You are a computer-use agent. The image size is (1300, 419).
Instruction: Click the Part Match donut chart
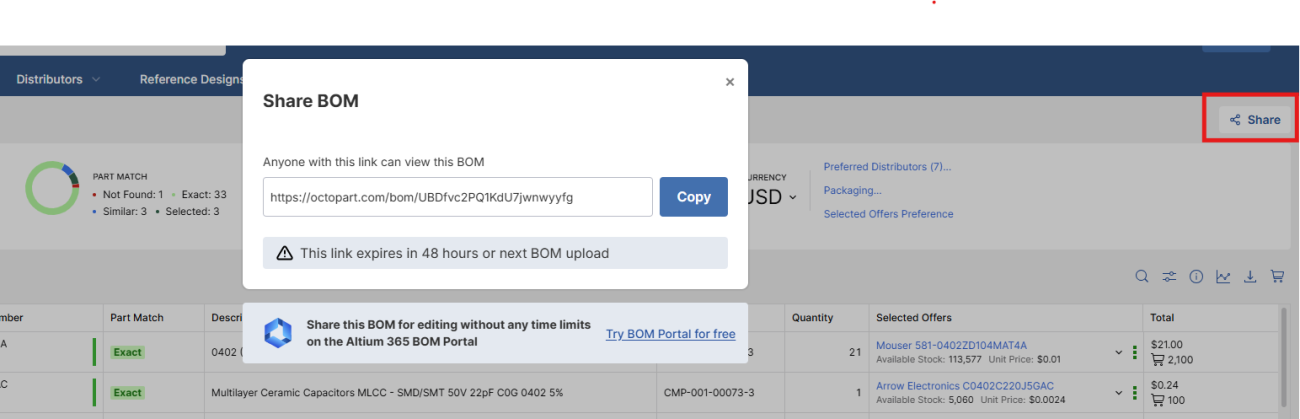[52, 187]
